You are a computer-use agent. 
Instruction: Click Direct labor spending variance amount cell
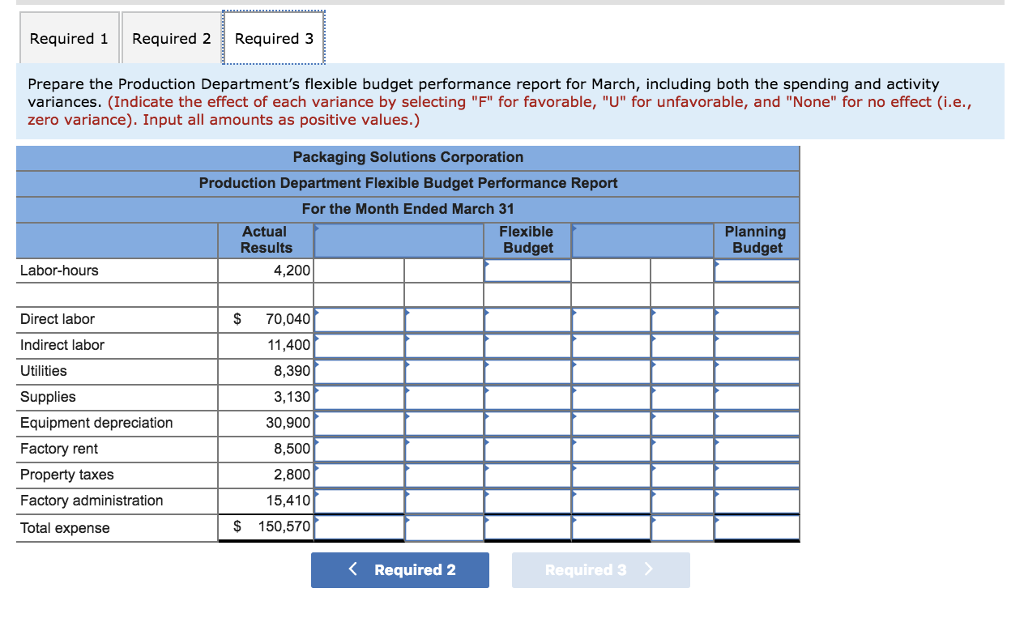tap(359, 319)
